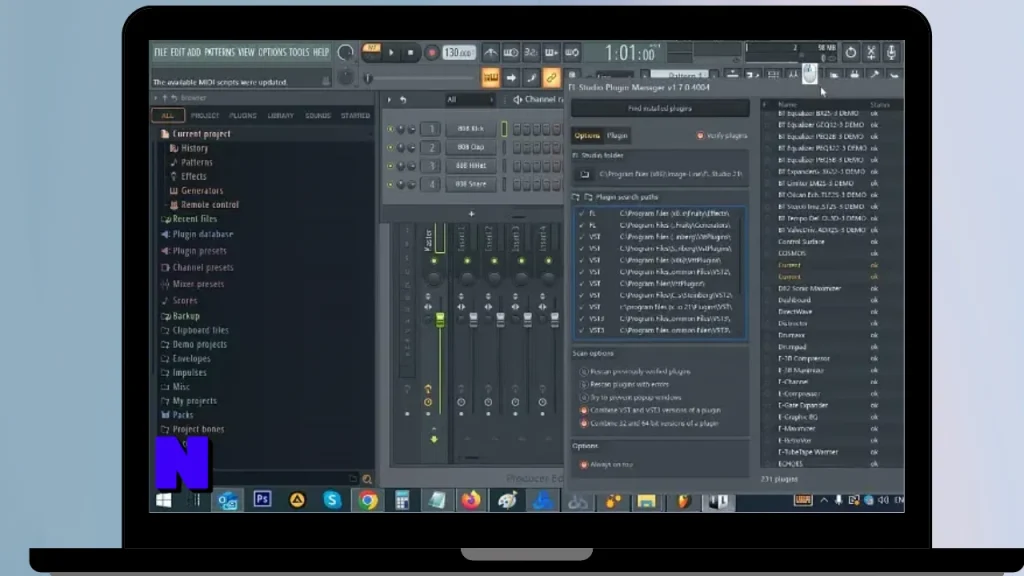Click the 808 HiHat channel button
The height and width of the screenshot is (576, 1024).
coord(470,166)
